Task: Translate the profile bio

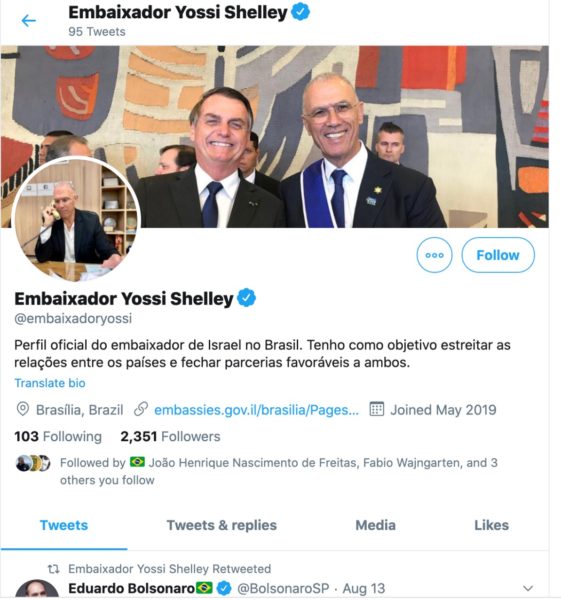Action: click(x=50, y=383)
